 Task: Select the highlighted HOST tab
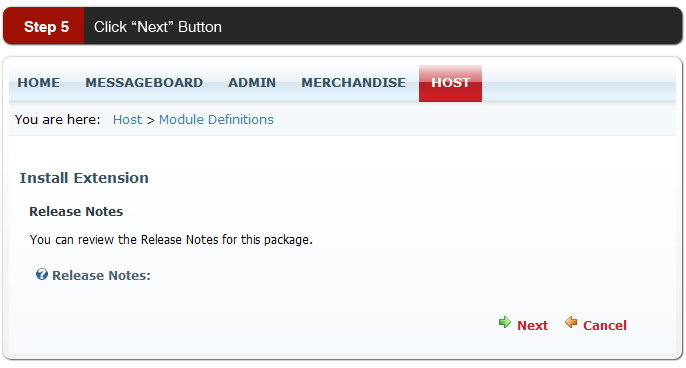click(451, 84)
